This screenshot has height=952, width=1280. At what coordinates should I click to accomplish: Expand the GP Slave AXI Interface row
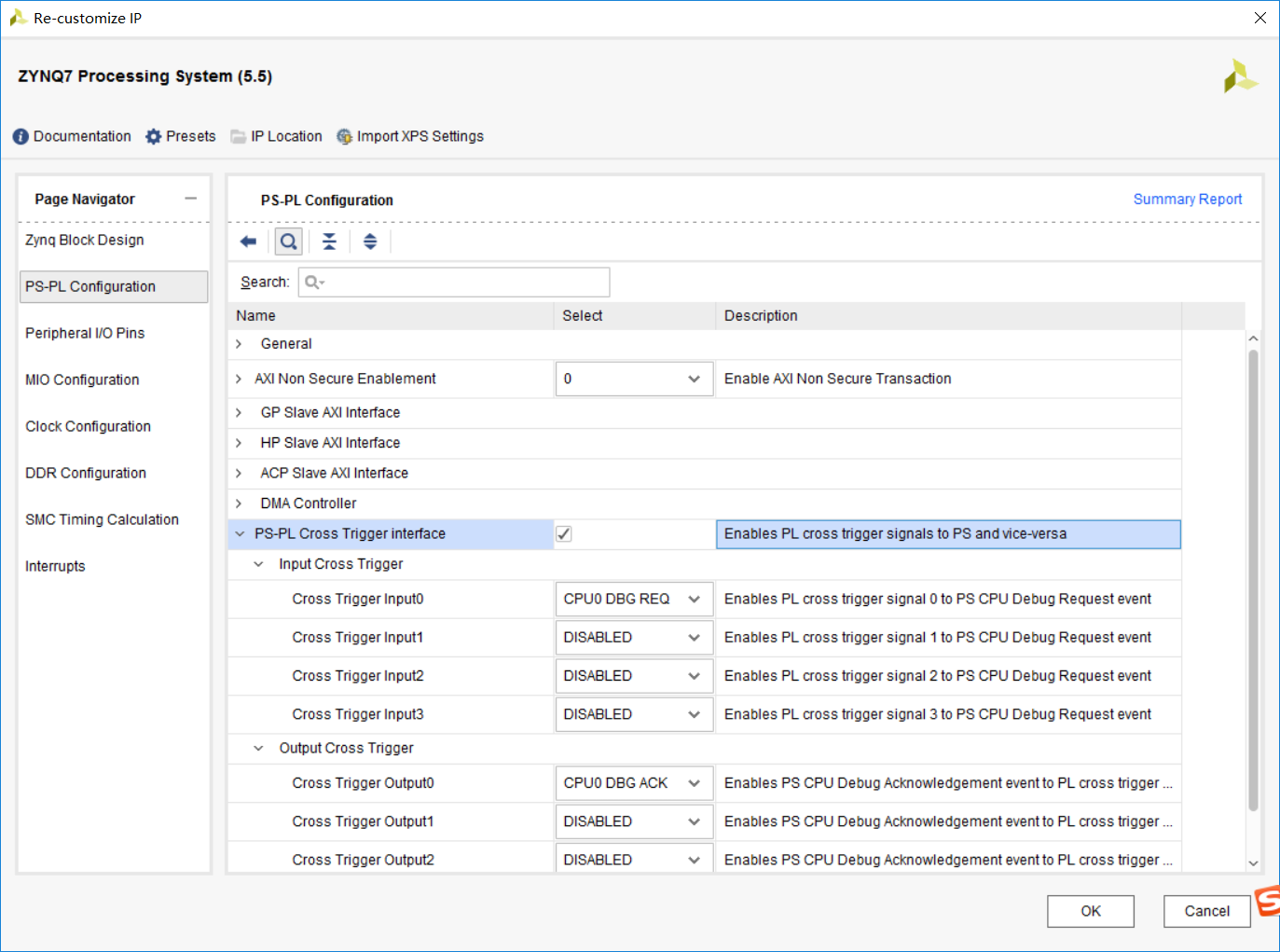(x=240, y=413)
